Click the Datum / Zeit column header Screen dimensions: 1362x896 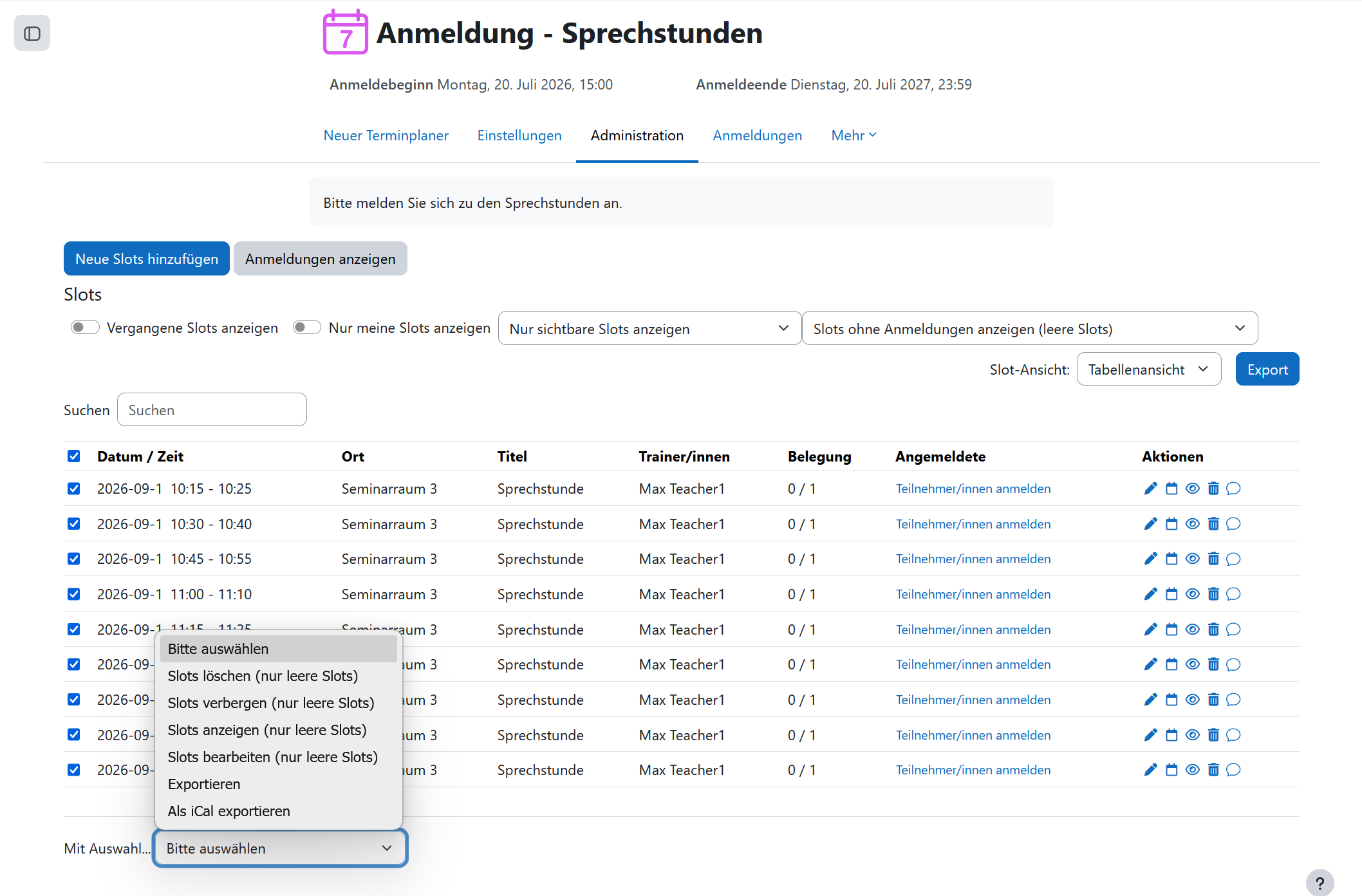140,456
